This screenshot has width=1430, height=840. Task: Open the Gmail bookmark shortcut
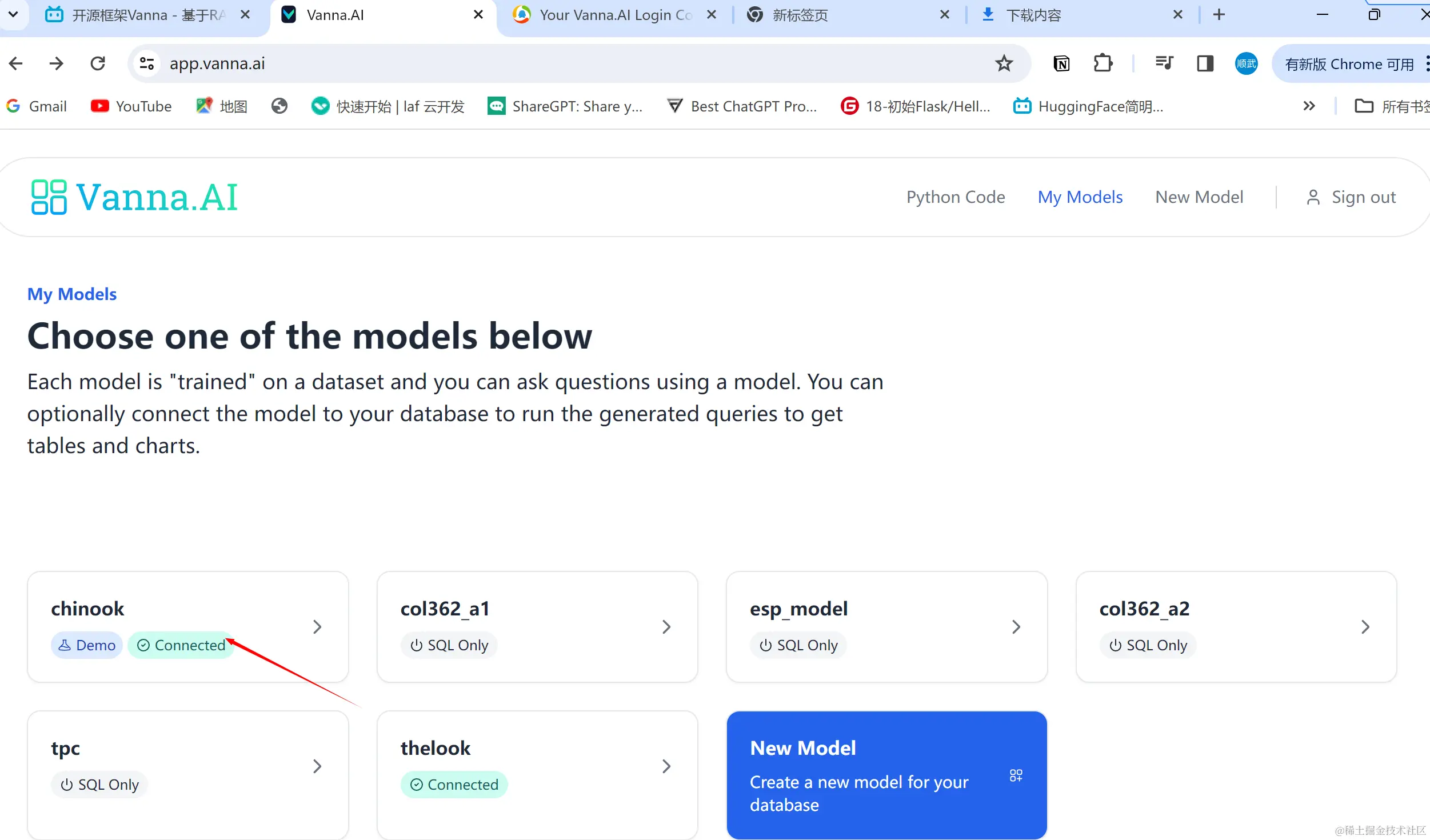click(x=36, y=106)
